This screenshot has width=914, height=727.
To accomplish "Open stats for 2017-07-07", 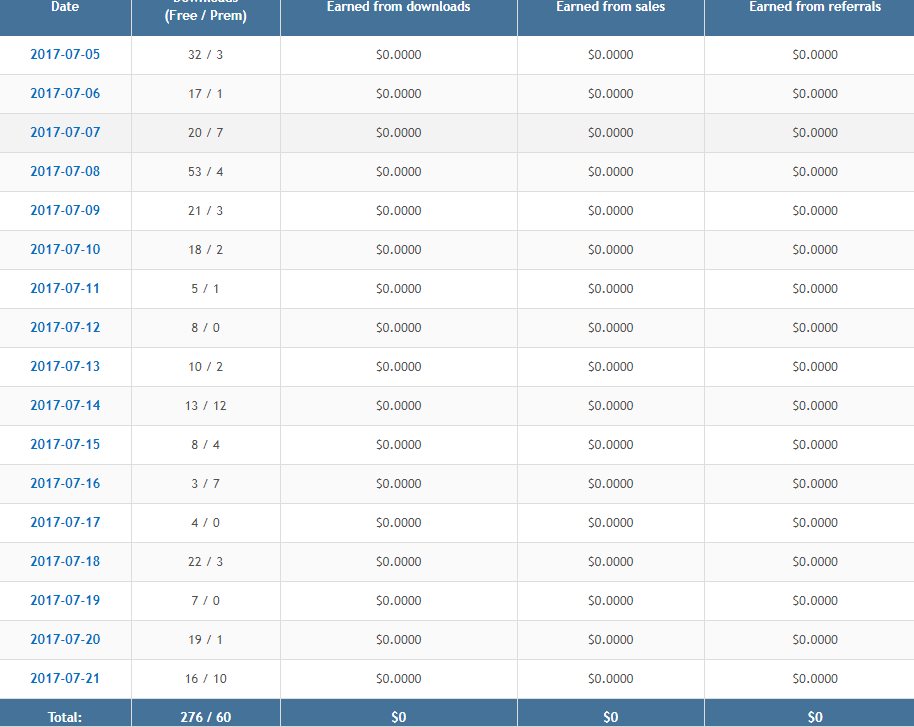I will click(65, 132).
